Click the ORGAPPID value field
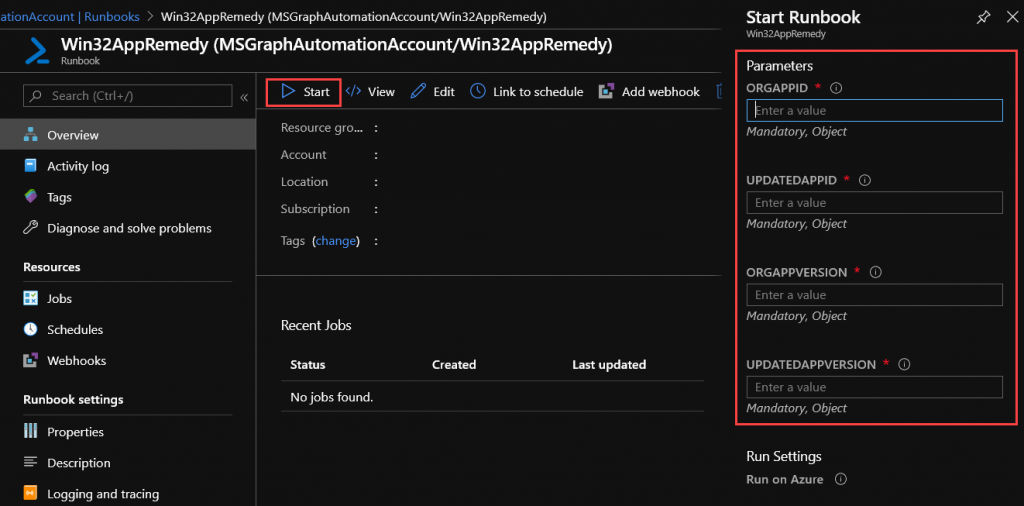The height and width of the screenshot is (506, 1024). [874, 110]
